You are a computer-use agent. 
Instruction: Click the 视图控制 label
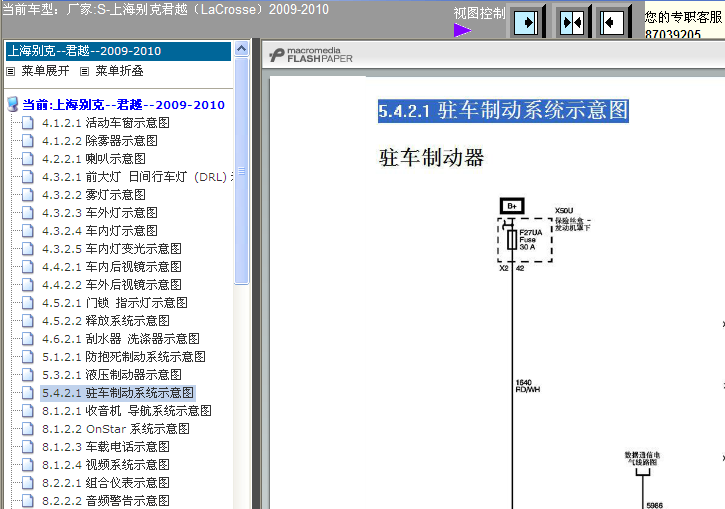479,13
